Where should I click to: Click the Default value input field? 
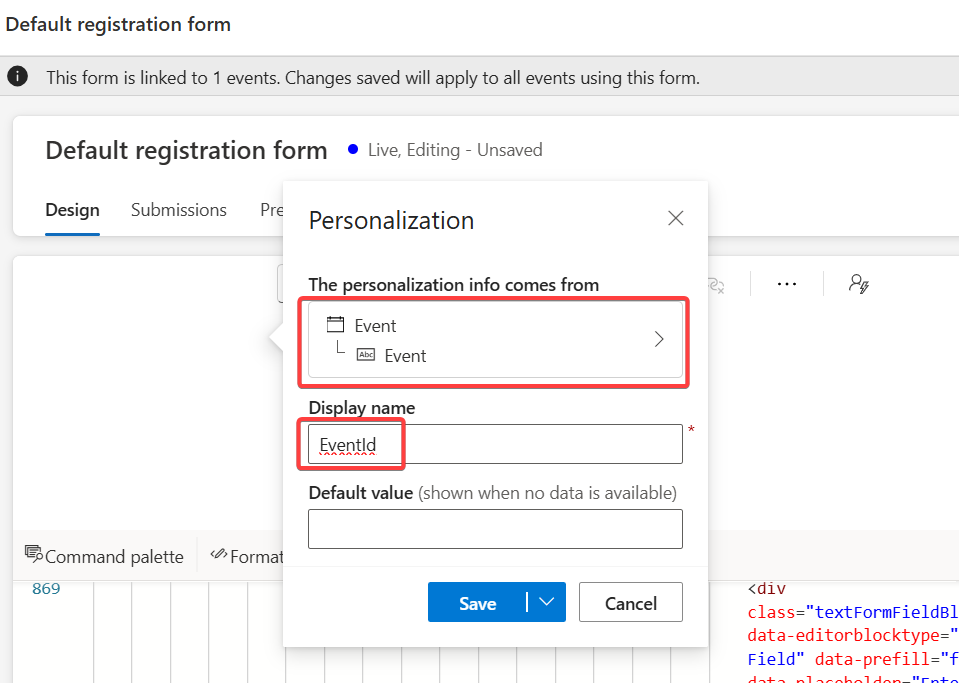point(495,529)
